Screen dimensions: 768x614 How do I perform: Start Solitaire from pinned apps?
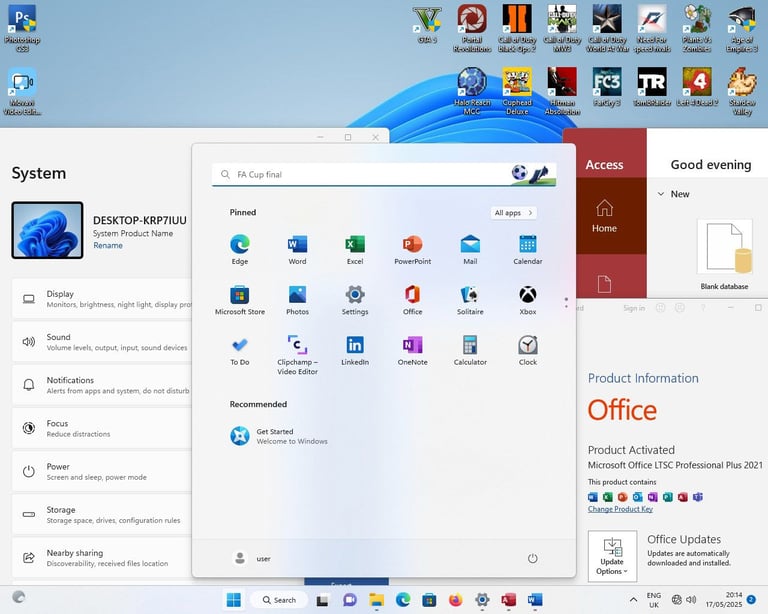click(470, 300)
